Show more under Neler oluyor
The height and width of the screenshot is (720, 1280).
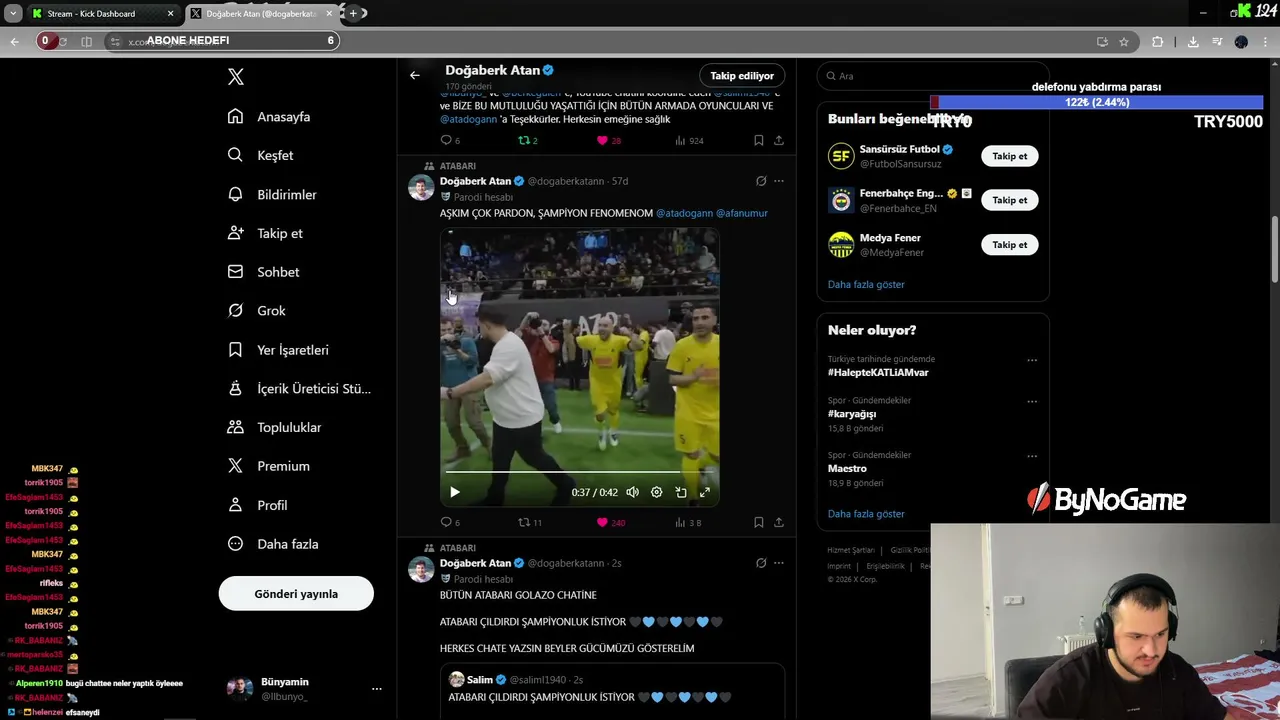[866, 514]
